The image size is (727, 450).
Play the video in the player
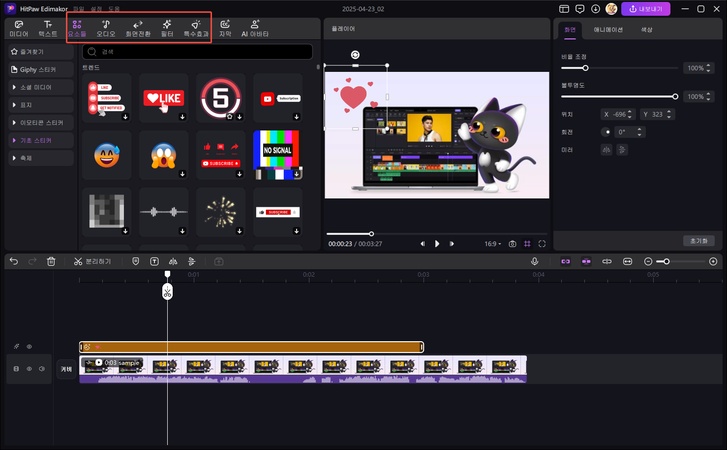[x=437, y=244]
